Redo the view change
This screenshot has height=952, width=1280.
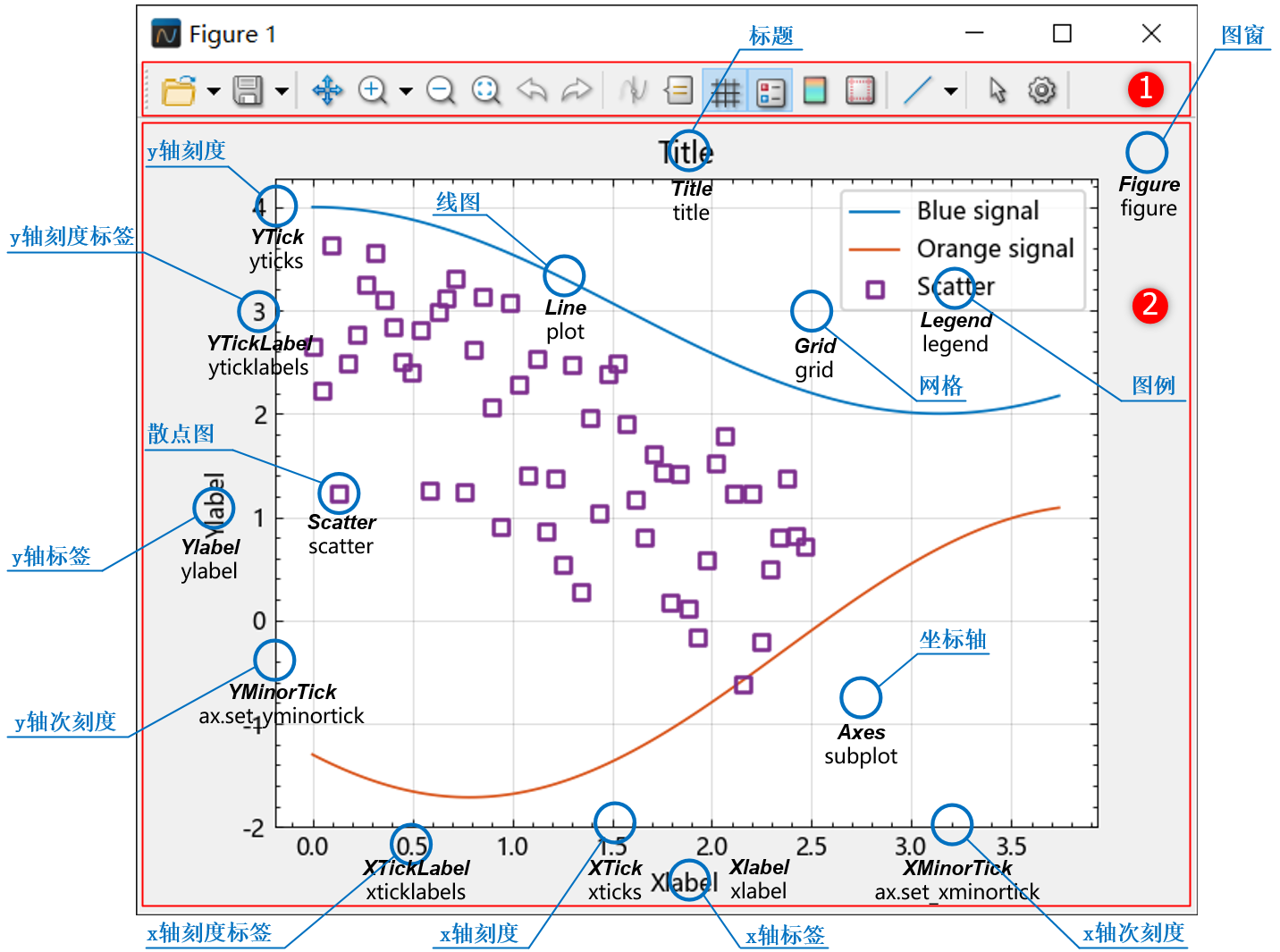coord(577,90)
